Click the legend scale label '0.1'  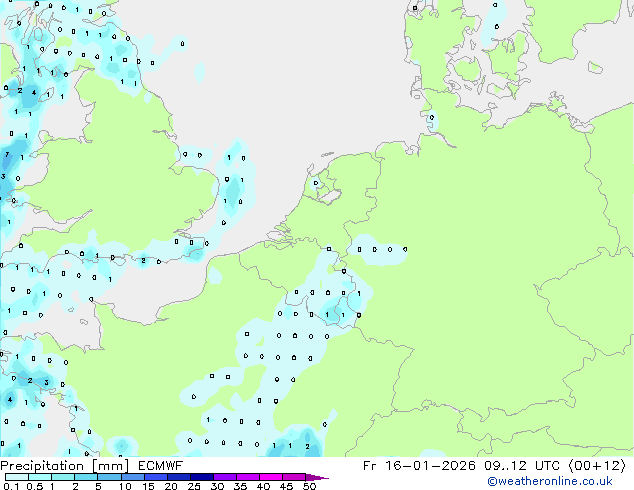[x=11, y=486]
